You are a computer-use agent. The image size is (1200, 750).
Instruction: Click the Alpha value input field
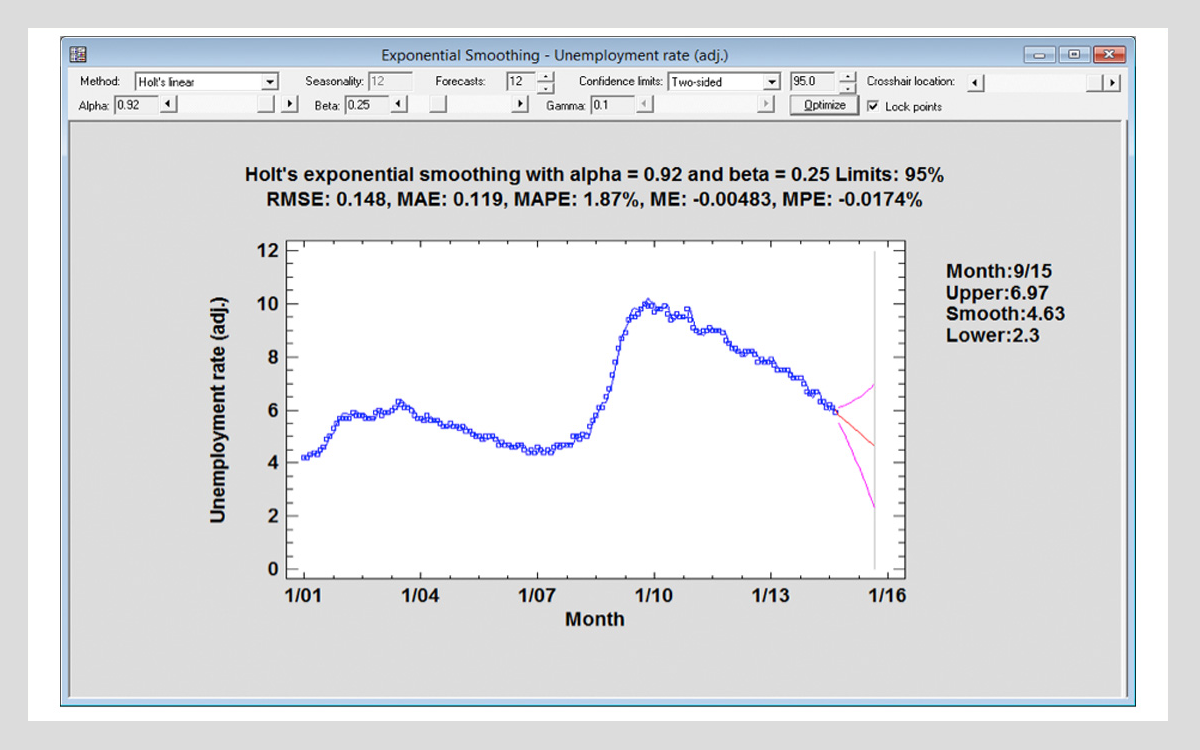pyautogui.click(x=135, y=104)
